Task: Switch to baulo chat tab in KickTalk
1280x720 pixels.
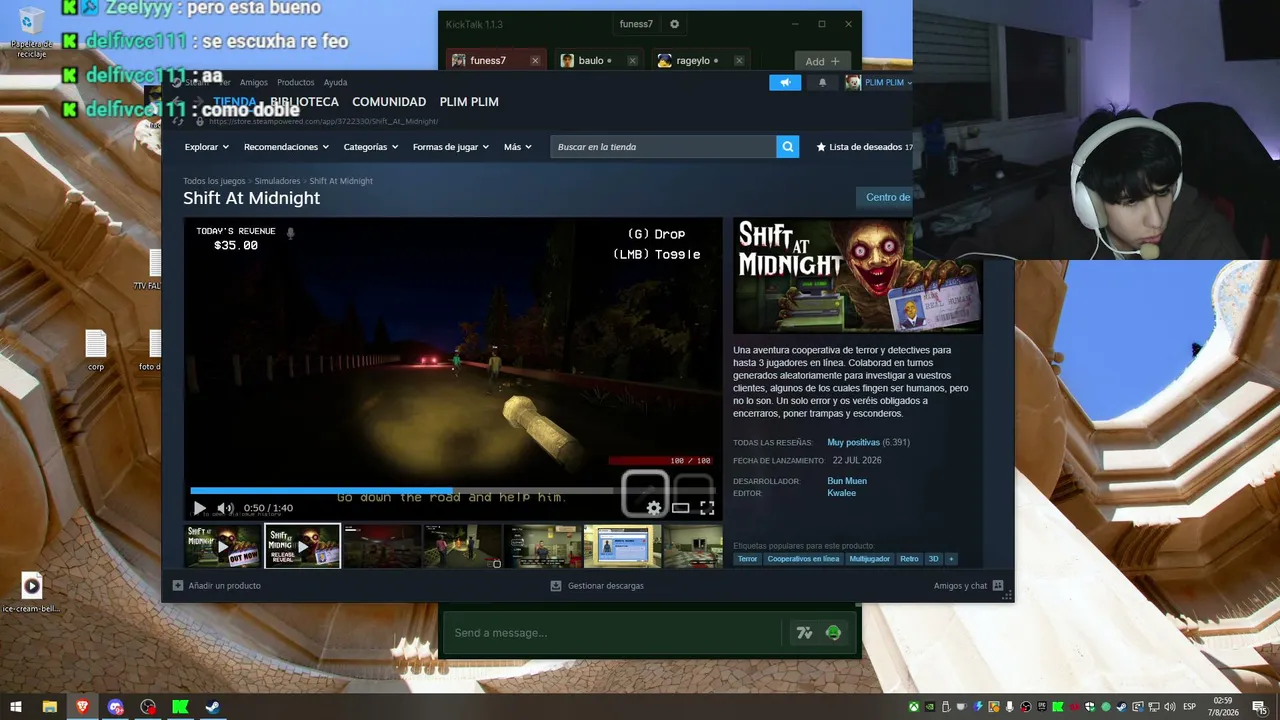Action: click(x=590, y=61)
